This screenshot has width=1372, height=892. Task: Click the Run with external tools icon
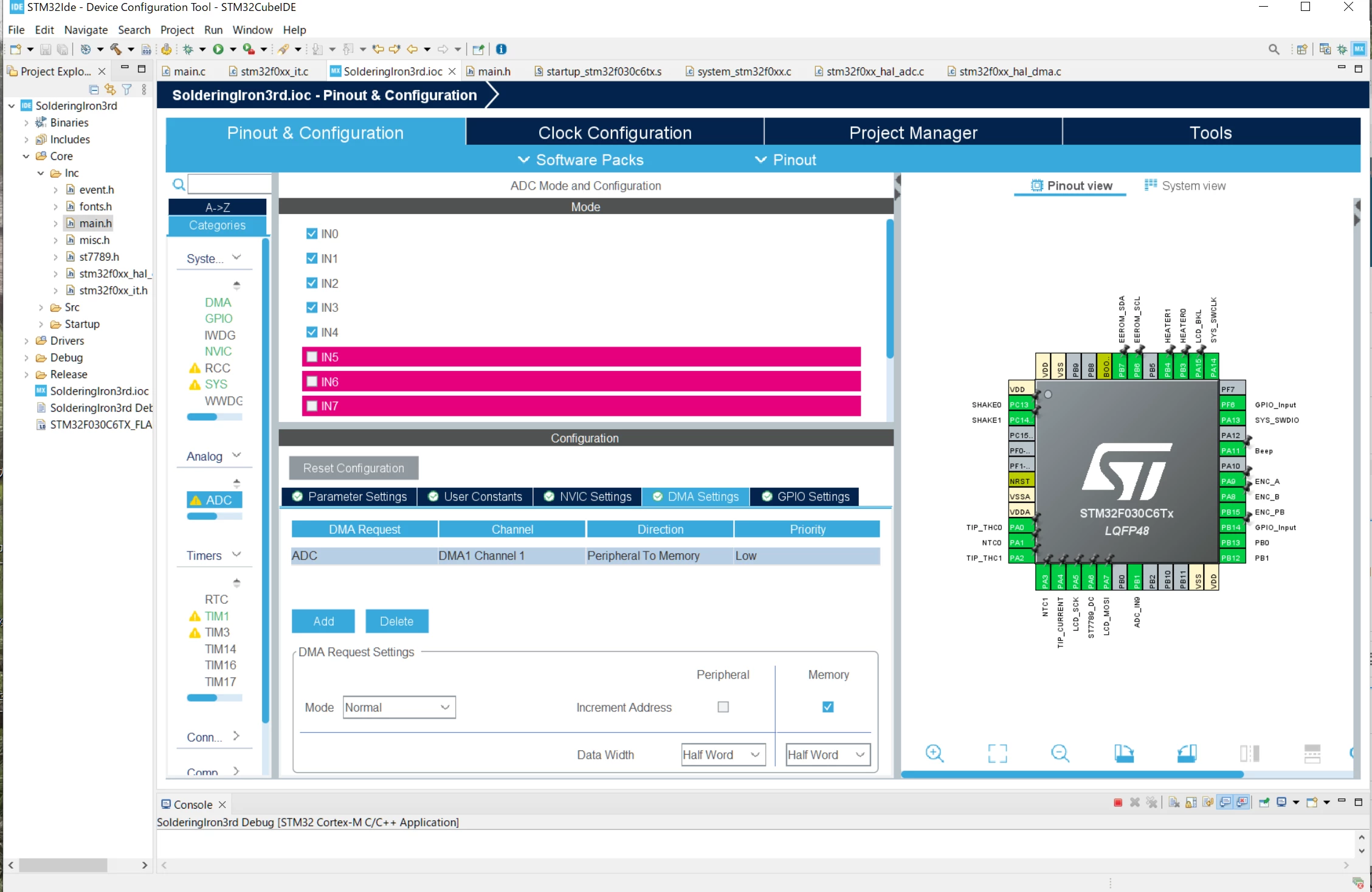[x=248, y=49]
